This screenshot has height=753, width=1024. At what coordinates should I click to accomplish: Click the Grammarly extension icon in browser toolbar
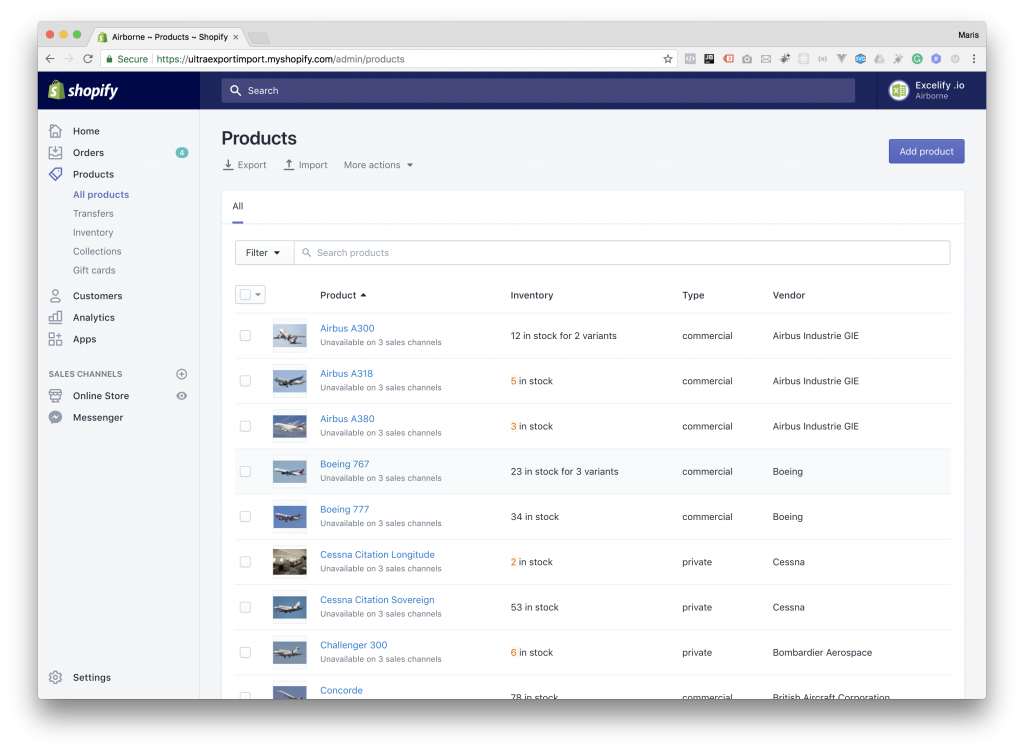pyautogui.click(x=917, y=58)
